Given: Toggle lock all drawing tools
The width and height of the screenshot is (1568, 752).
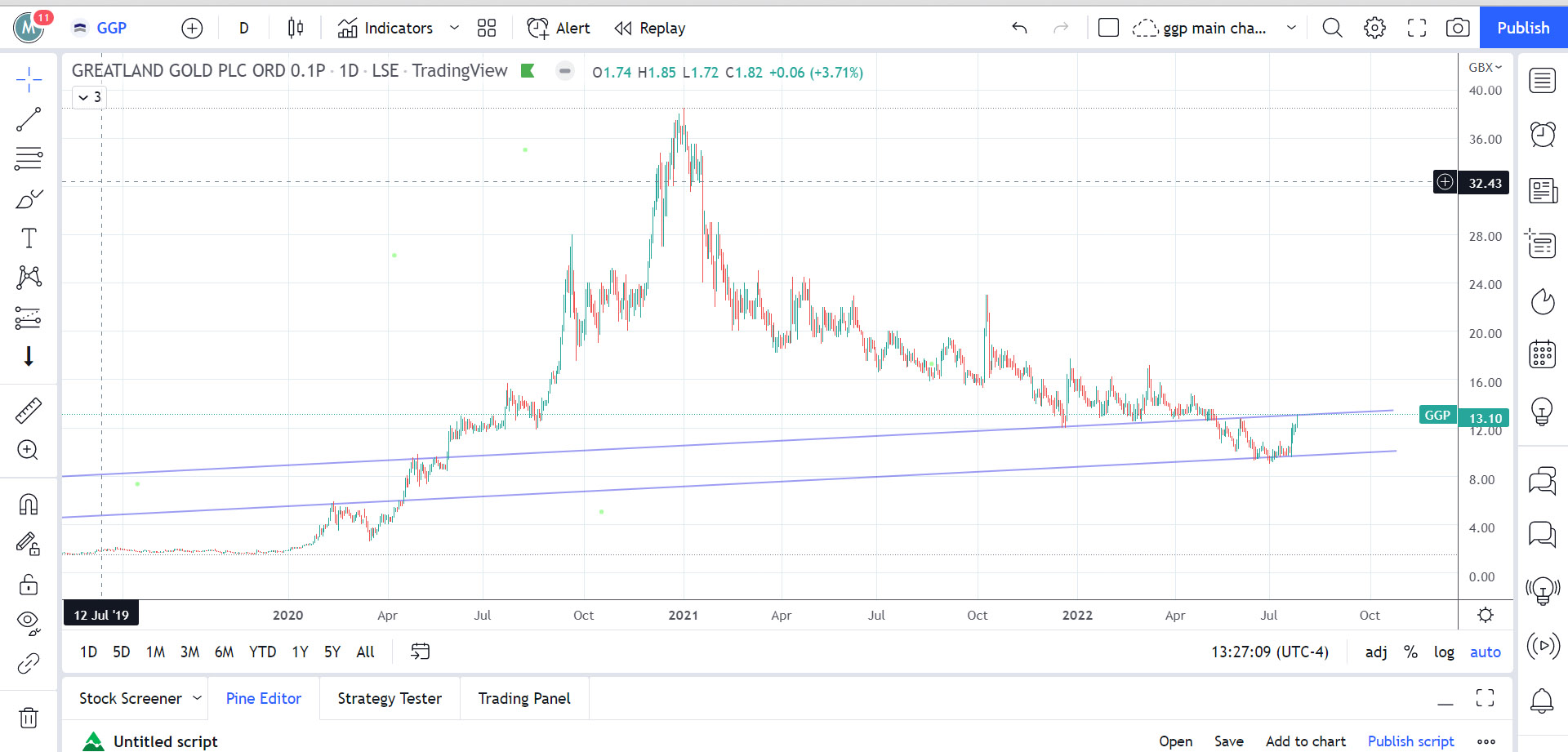Looking at the screenshot, I should (x=29, y=584).
